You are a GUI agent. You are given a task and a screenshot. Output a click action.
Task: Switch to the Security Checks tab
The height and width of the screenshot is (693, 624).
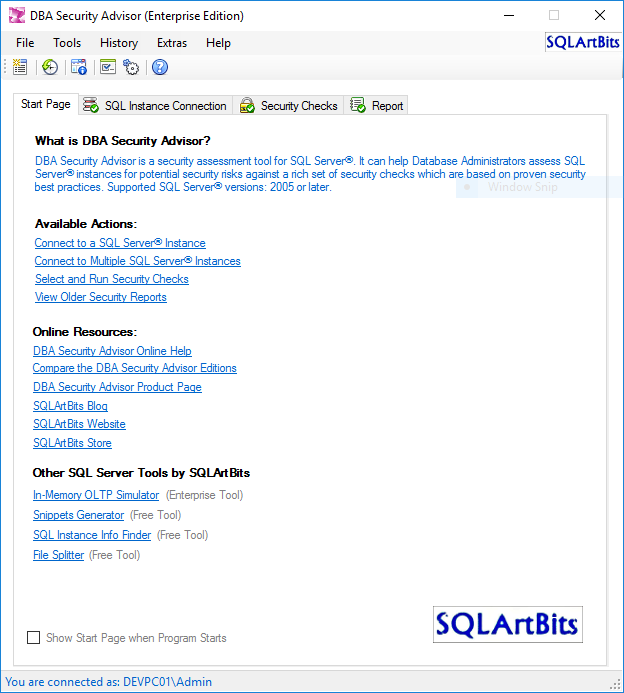click(x=289, y=106)
